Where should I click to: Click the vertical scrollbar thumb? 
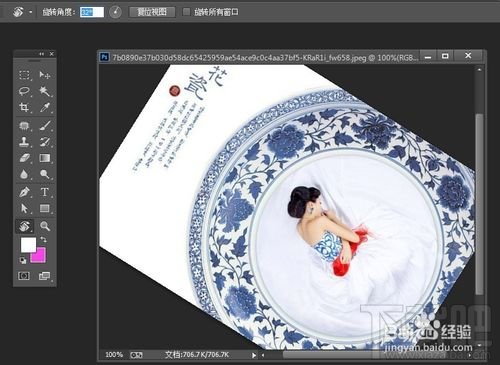point(479,204)
